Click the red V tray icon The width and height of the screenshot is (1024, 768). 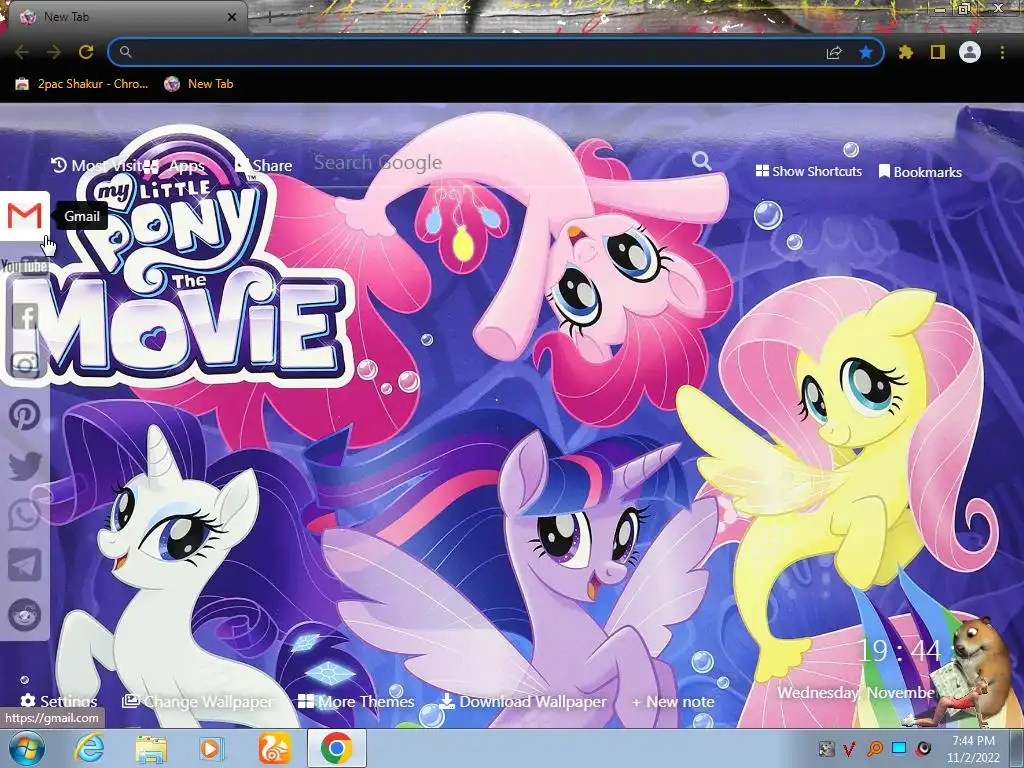click(850, 749)
